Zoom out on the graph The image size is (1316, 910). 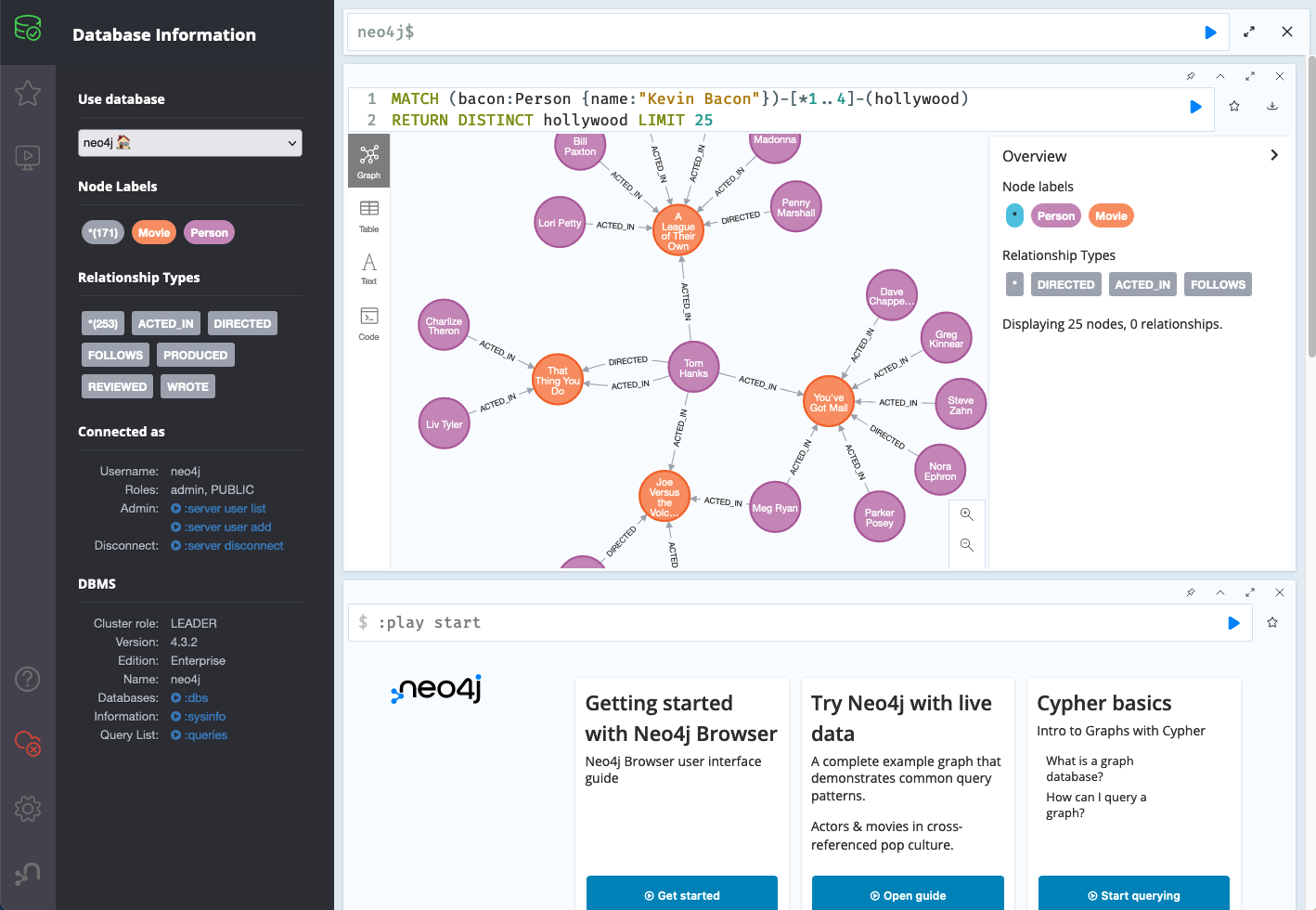coord(967,545)
